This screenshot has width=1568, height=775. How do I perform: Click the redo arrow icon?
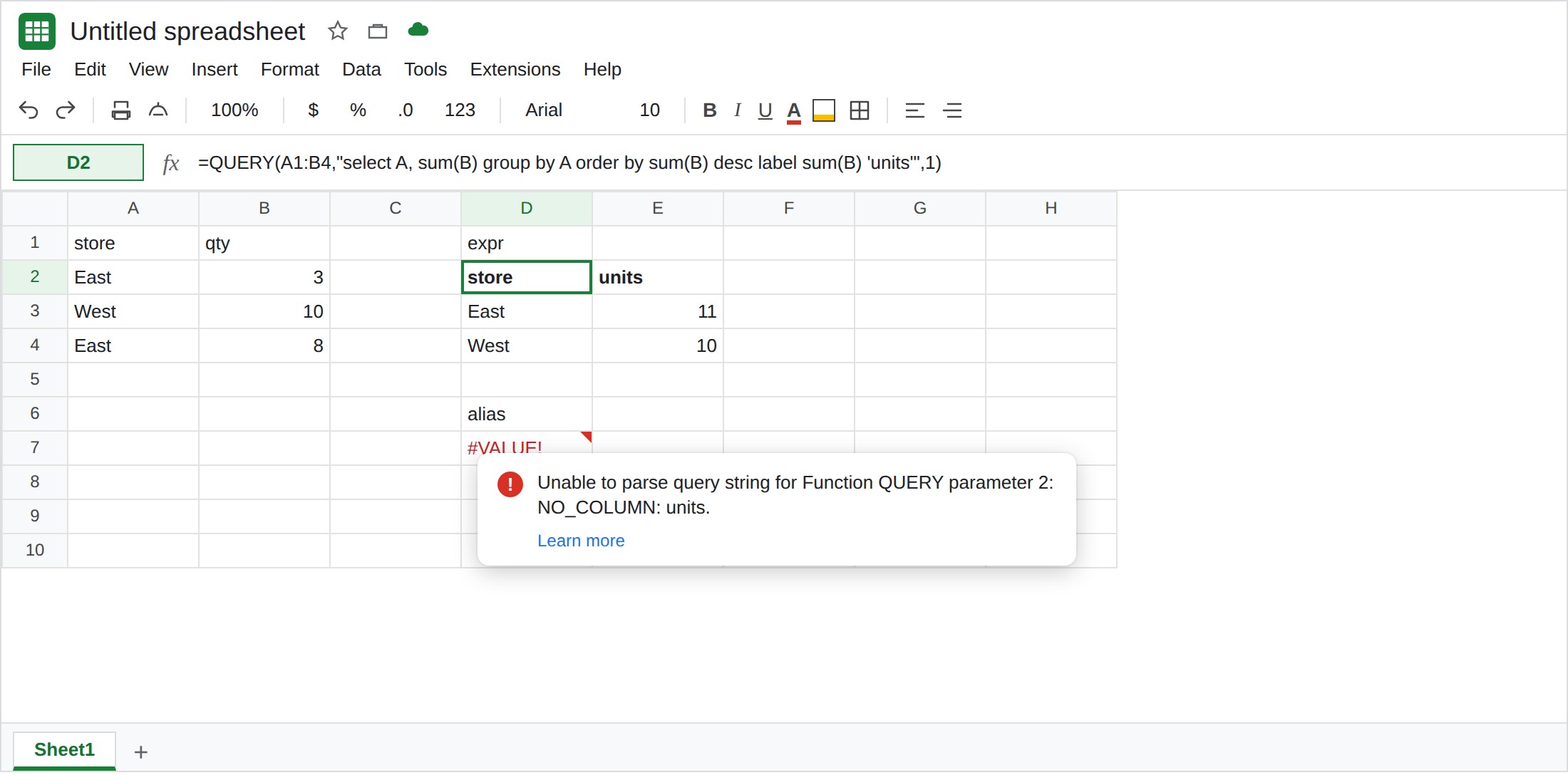tap(66, 110)
